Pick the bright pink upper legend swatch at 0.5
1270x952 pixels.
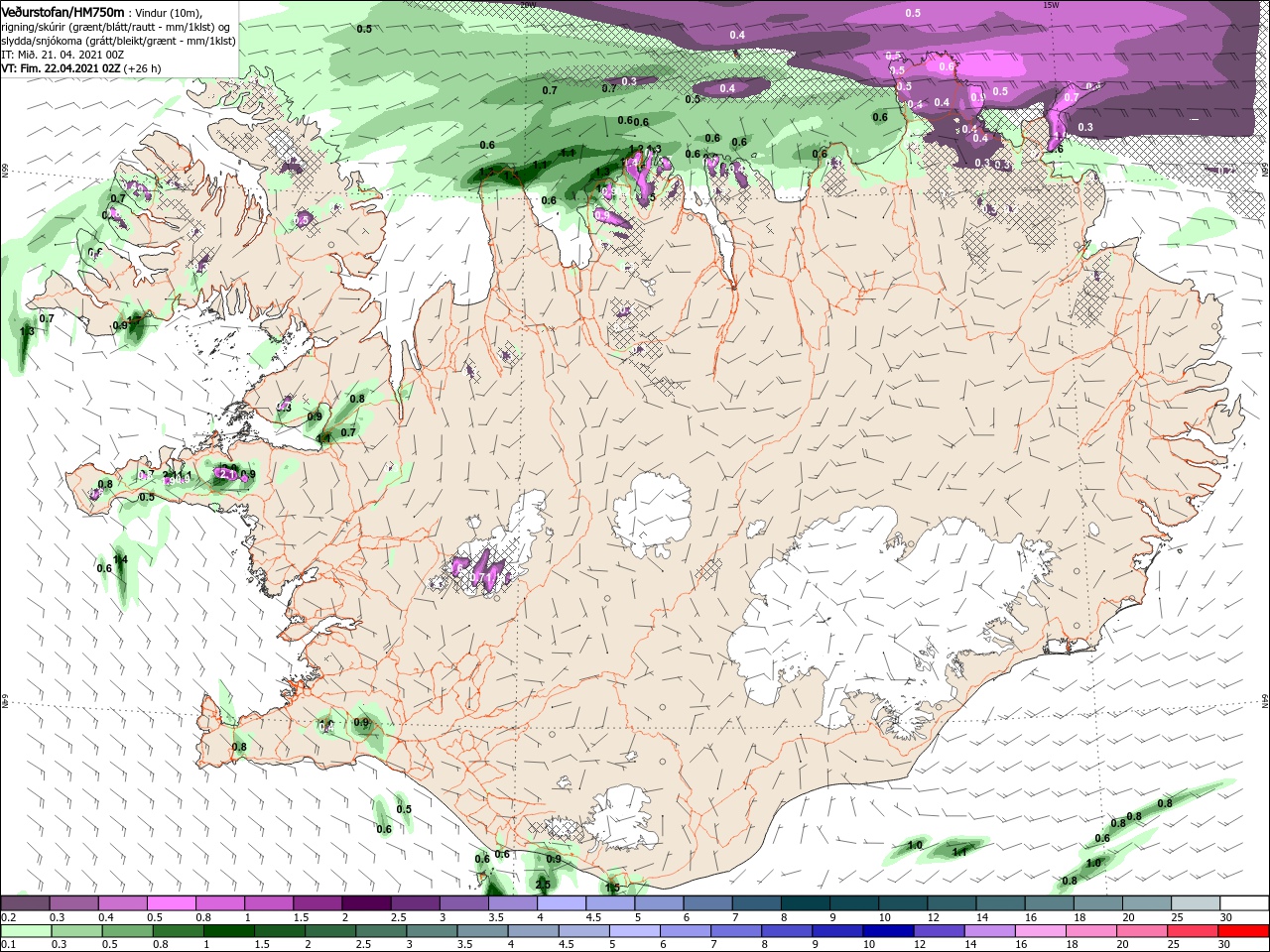tap(171, 903)
